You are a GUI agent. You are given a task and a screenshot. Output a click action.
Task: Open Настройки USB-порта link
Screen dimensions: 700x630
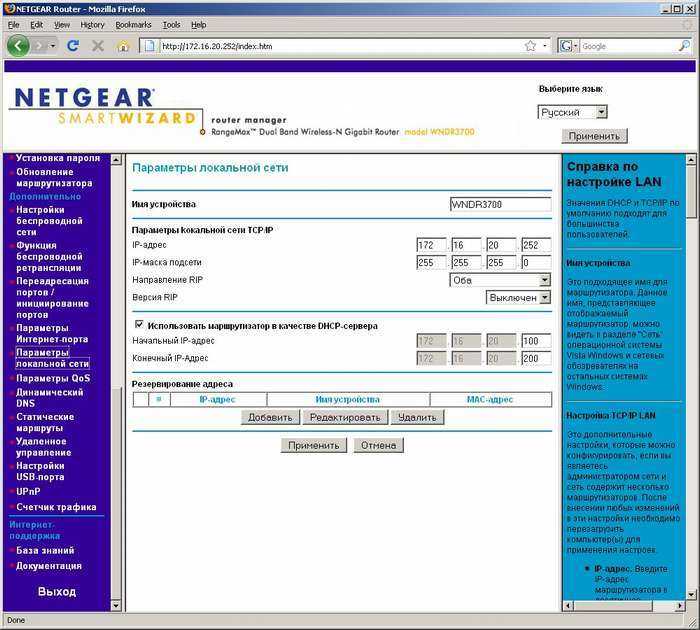coord(40,471)
